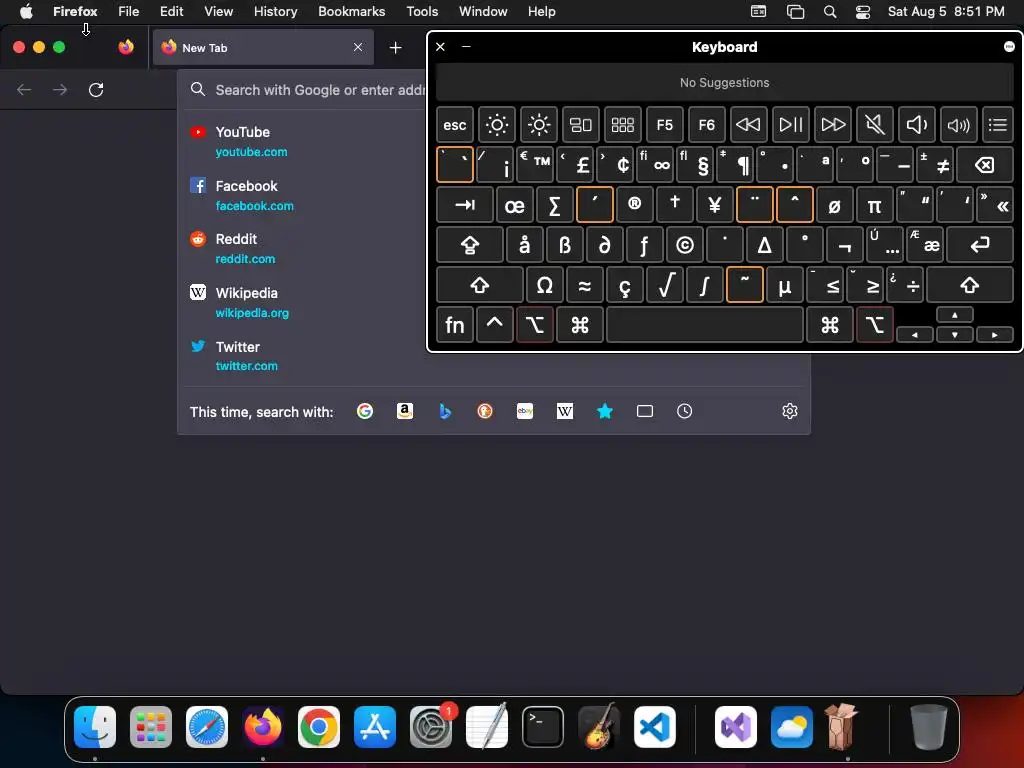Tap the mute key on Keyboard
Image resolution: width=1024 pixels, height=768 pixels.
(x=874, y=124)
